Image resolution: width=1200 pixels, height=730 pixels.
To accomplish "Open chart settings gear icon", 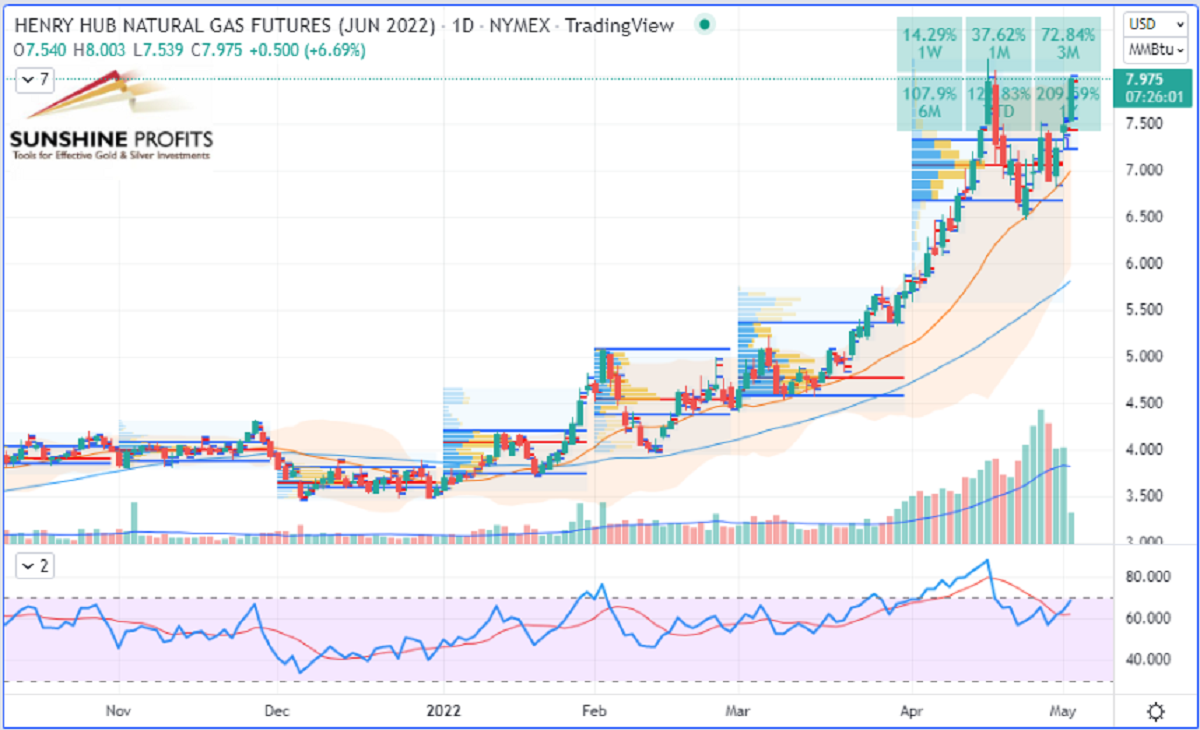I will (1155, 712).
